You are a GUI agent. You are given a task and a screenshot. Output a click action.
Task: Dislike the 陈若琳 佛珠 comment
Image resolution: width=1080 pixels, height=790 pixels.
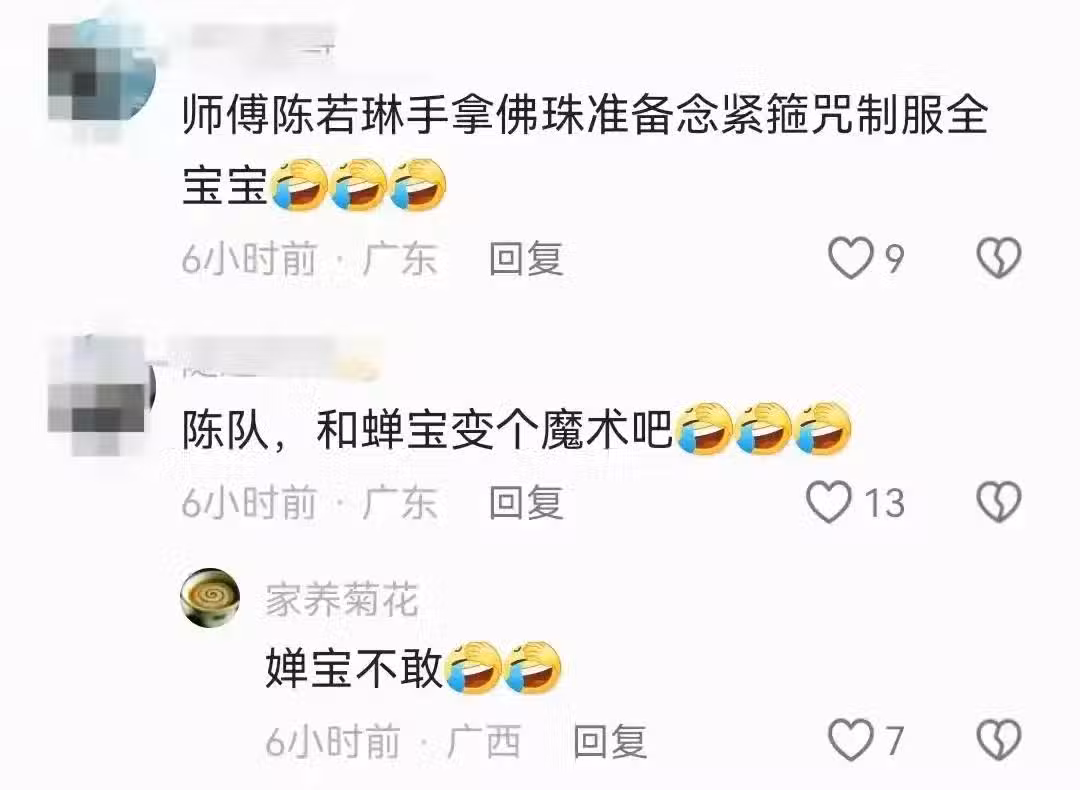[x=999, y=258]
